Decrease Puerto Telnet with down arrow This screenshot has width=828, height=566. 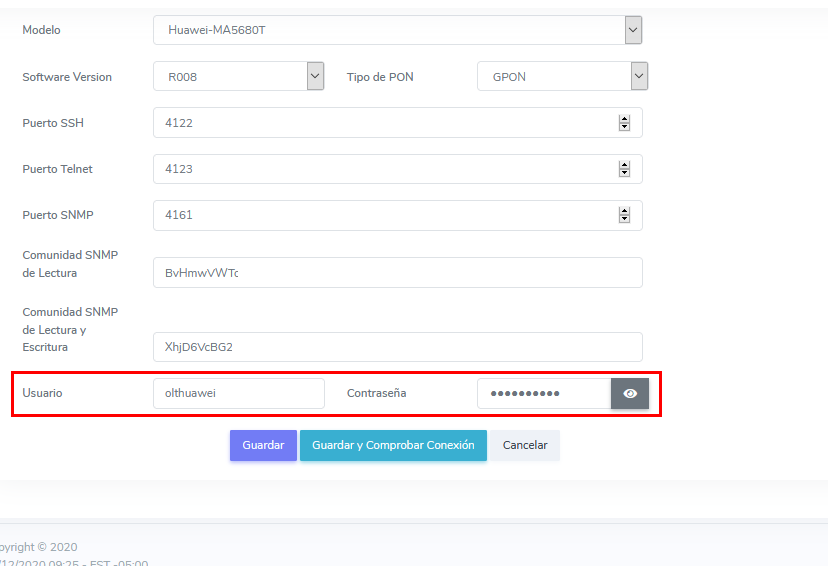(624, 173)
